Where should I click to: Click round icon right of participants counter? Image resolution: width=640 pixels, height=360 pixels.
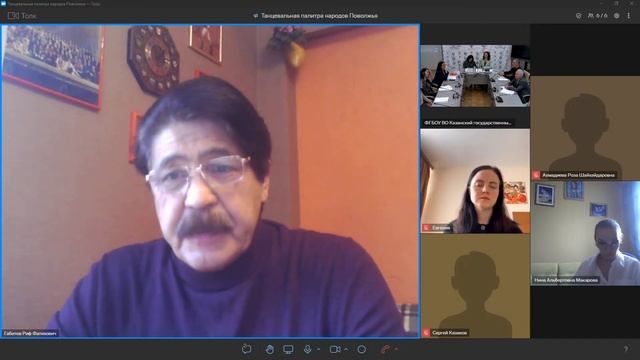[617, 16]
